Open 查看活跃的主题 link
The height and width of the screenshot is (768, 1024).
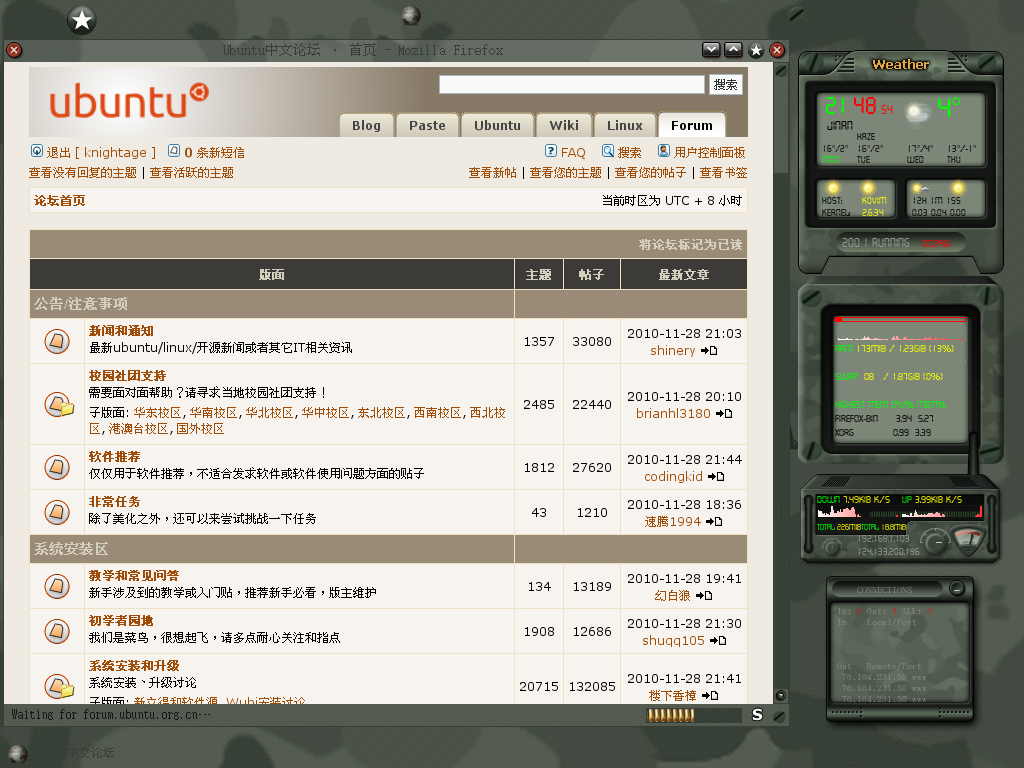[x=191, y=172]
